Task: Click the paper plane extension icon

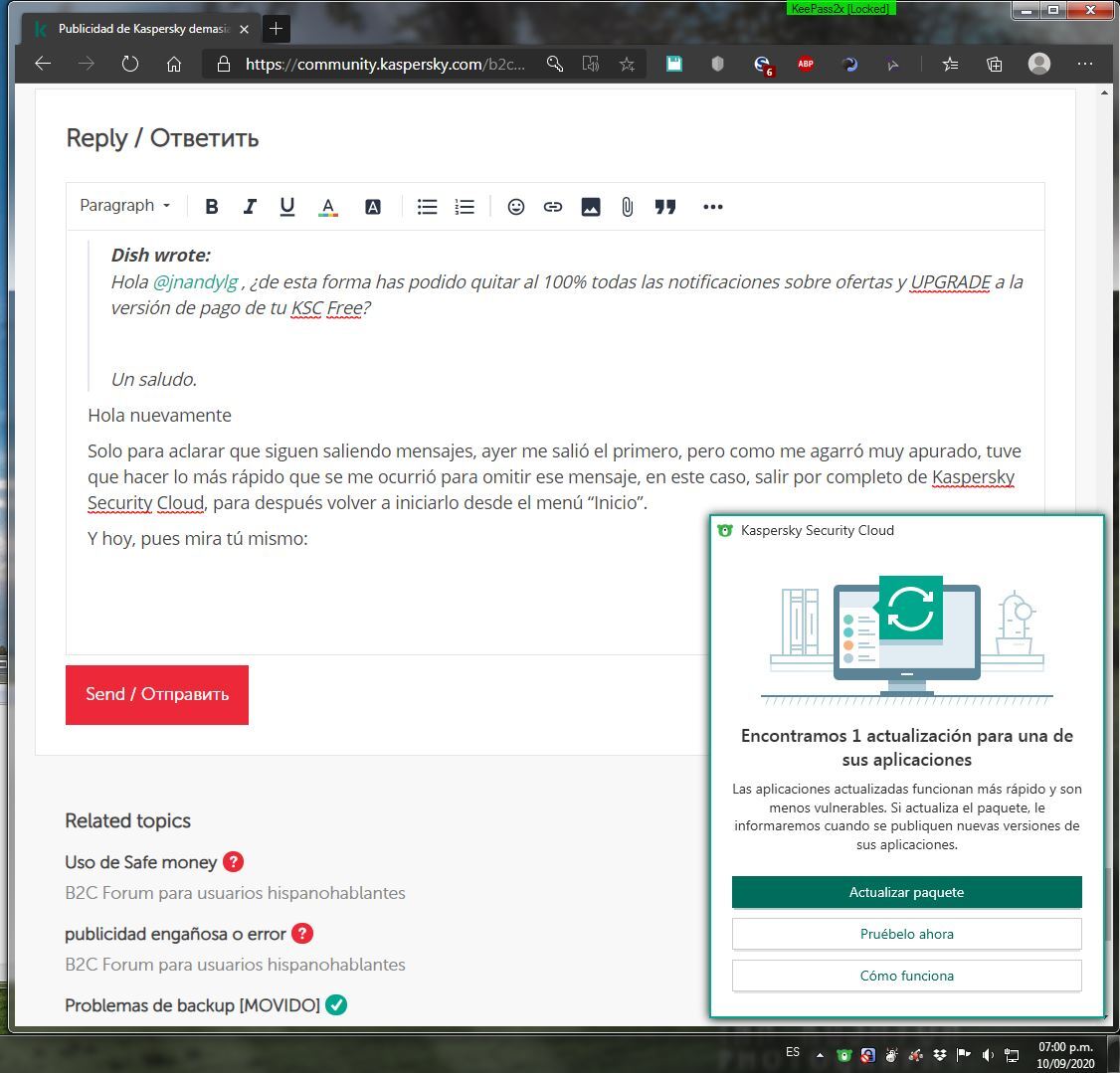Action: click(893, 65)
